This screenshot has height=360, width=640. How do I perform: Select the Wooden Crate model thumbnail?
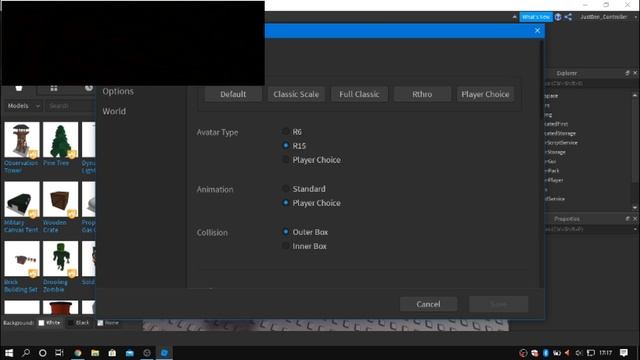60,199
